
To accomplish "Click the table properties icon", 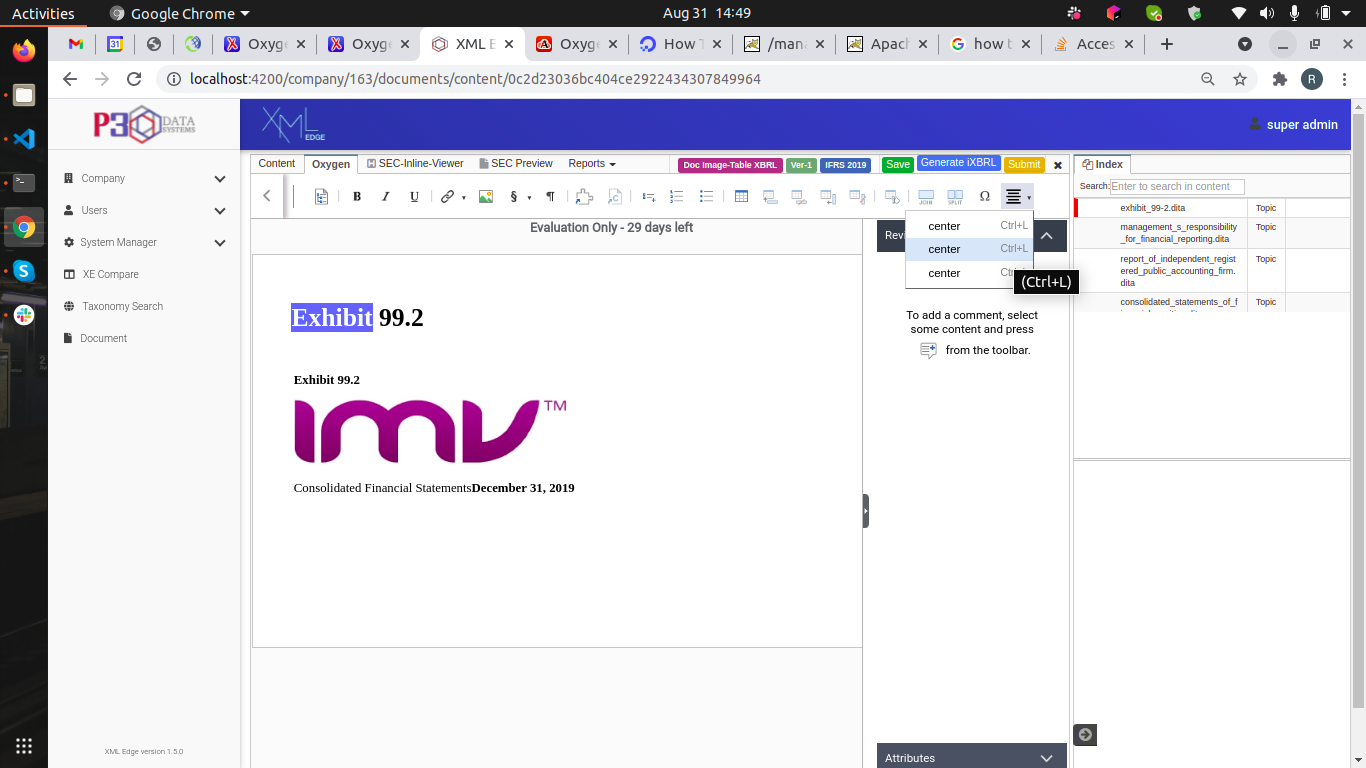I will [892, 196].
